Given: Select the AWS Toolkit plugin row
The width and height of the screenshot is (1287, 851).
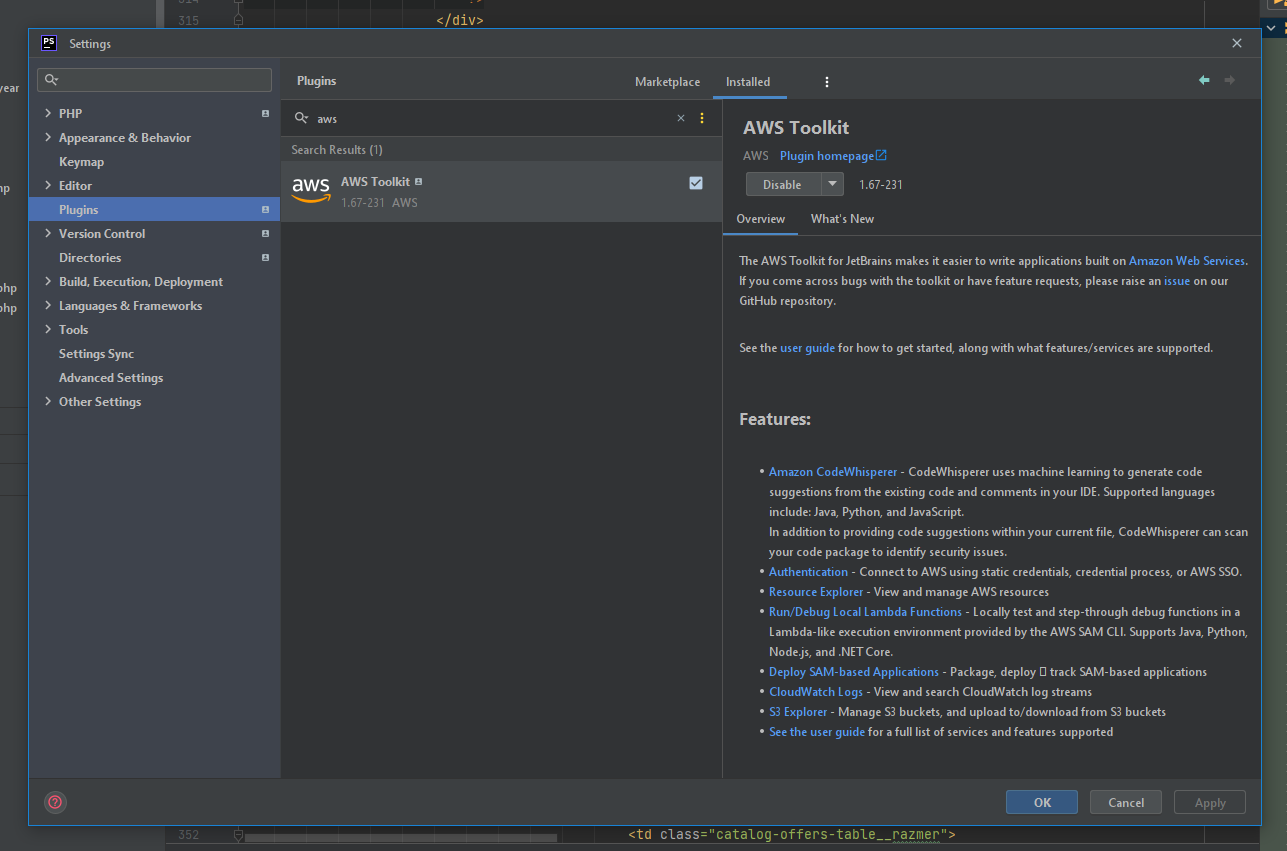Looking at the screenshot, I should click(x=501, y=191).
